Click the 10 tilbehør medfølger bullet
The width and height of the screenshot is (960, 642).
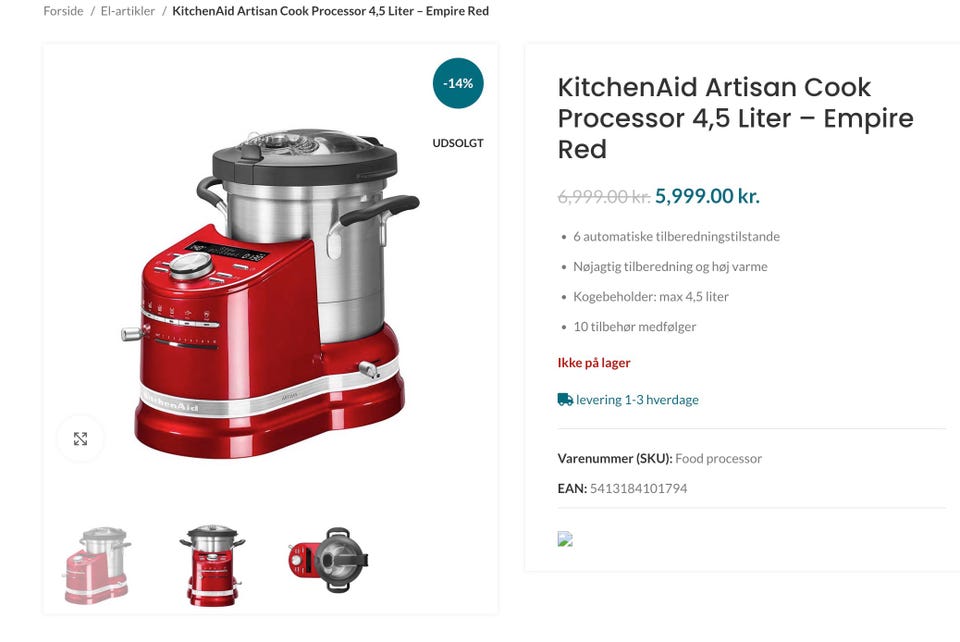point(634,327)
